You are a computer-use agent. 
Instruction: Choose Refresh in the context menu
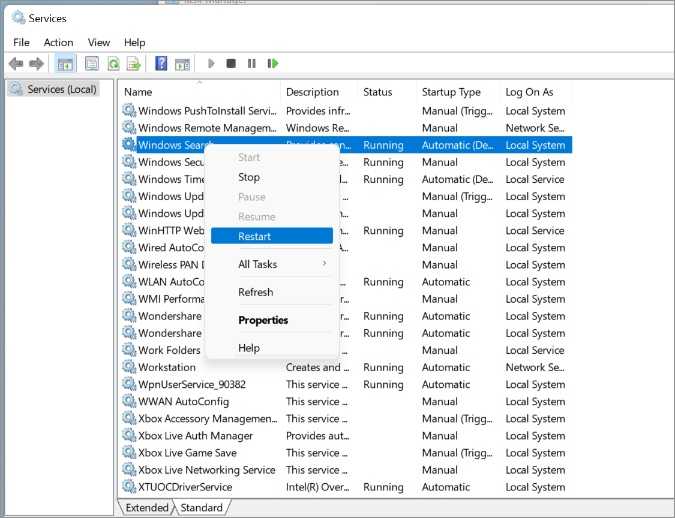tap(272, 292)
